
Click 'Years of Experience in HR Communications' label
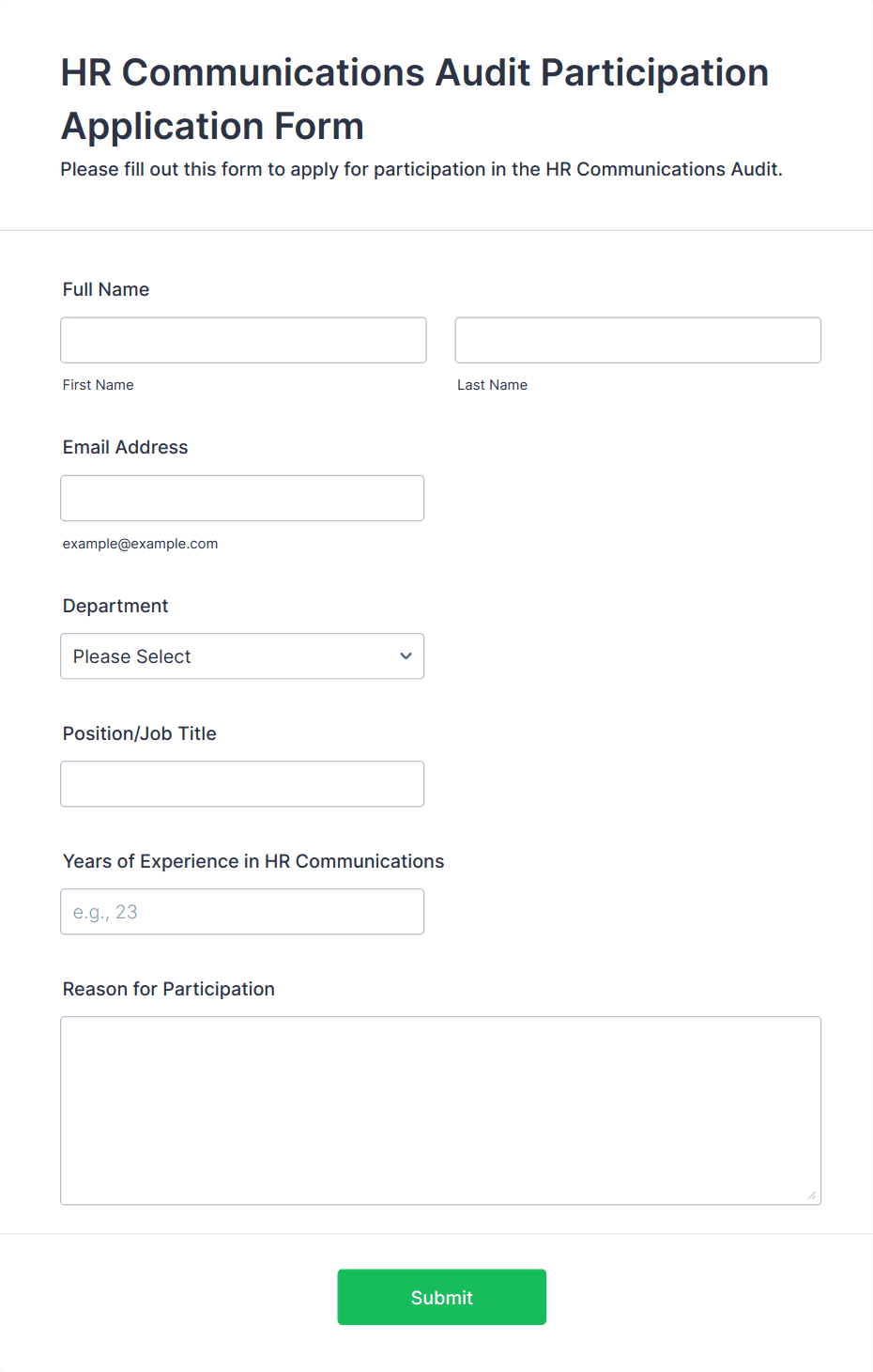tap(253, 861)
